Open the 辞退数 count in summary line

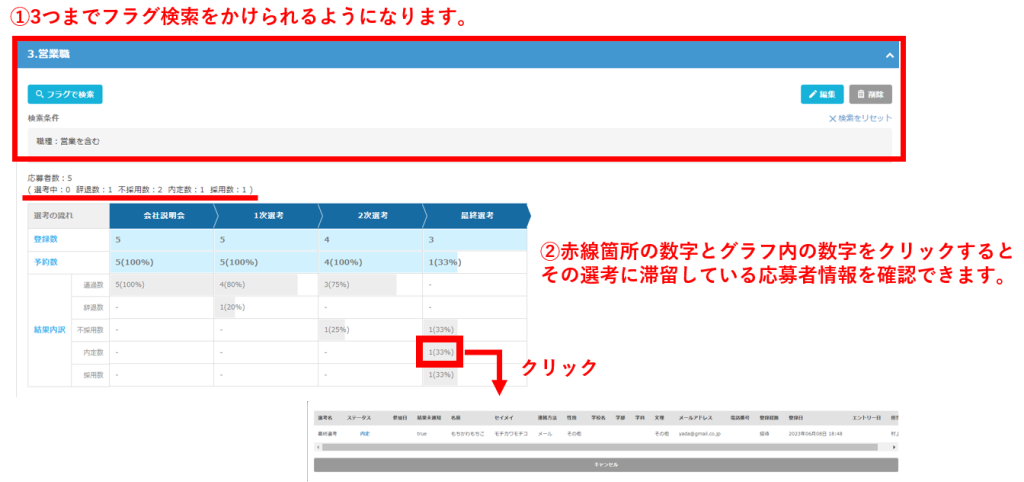[x=108, y=189]
